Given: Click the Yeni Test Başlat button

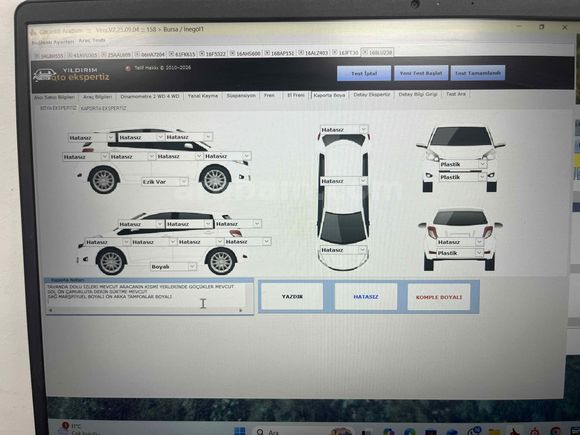Looking at the screenshot, I should click(x=421, y=73).
